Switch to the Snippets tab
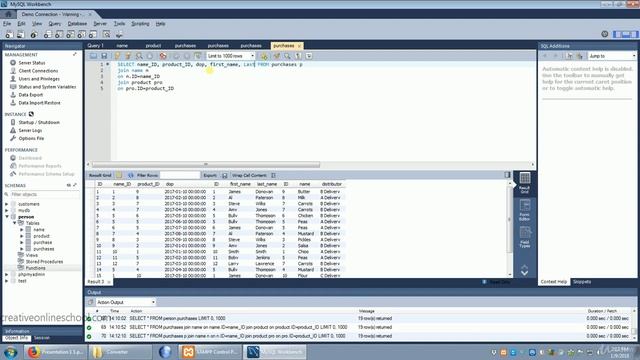Viewport: 640px width, 360px height. coord(582,282)
